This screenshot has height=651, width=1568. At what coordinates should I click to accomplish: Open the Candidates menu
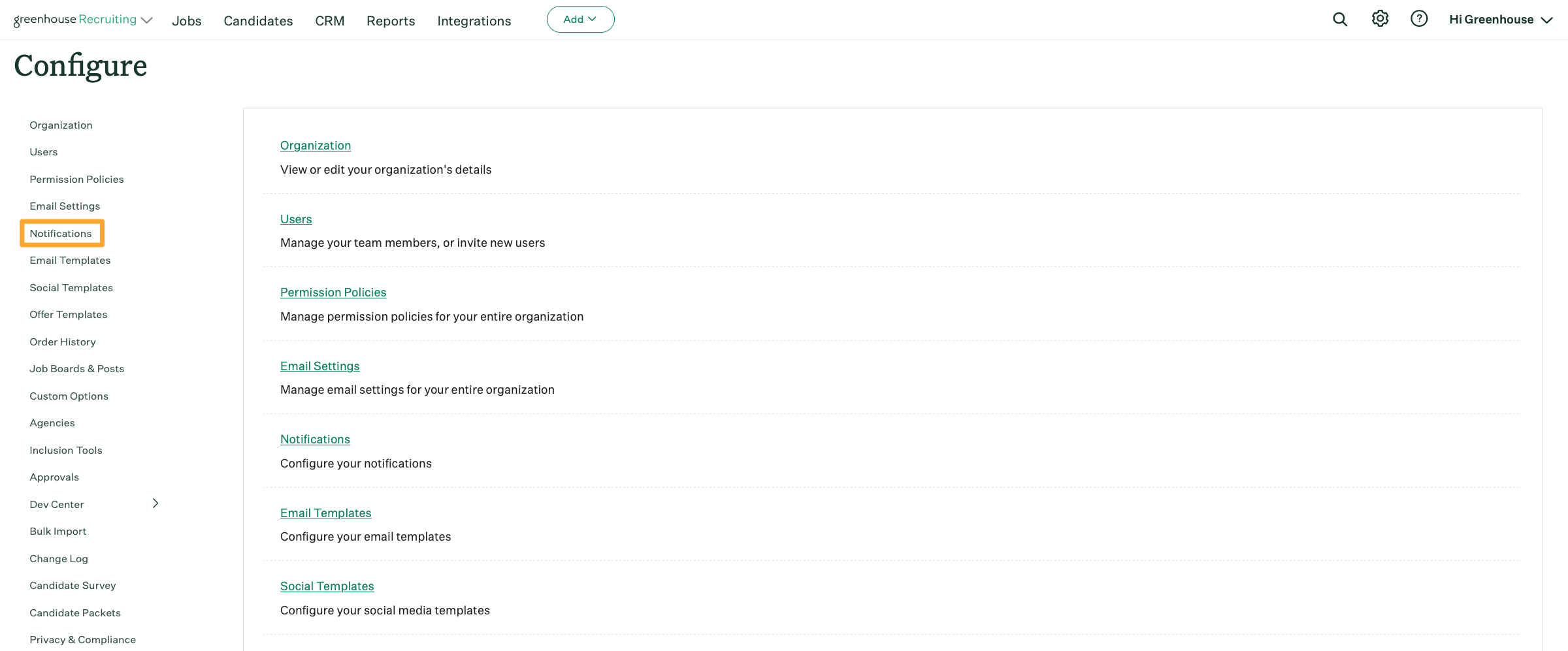coord(257,20)
